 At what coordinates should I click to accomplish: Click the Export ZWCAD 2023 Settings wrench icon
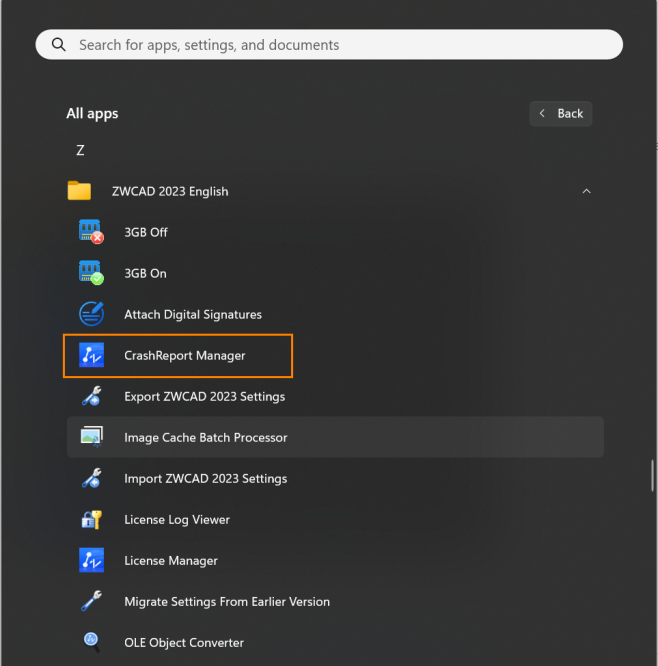click(x=91, y=396)
